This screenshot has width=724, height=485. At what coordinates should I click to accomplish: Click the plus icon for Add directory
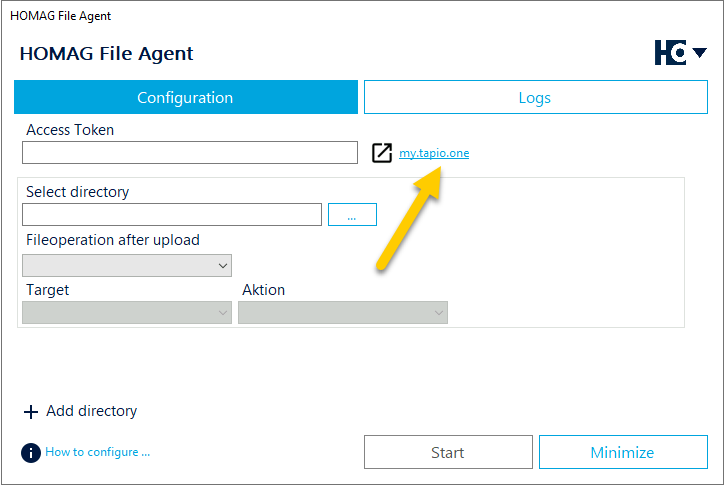(31, 412)
